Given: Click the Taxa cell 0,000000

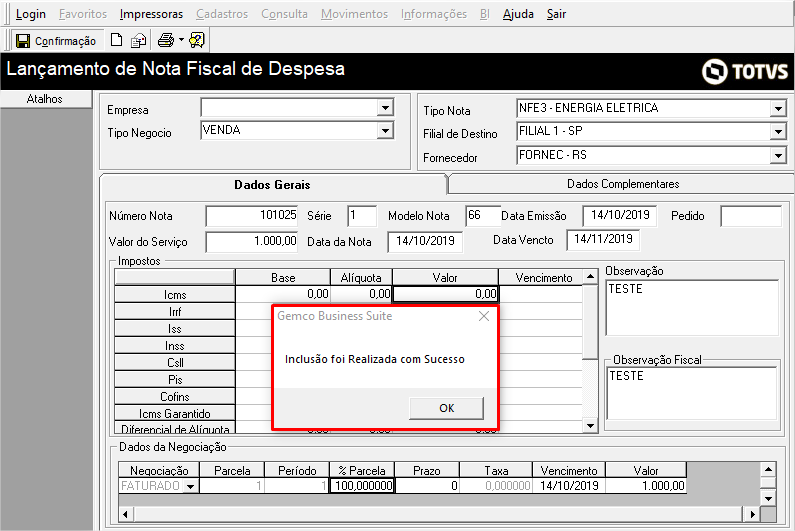Looking at the screenshot, I should click(x=496, y=486).
